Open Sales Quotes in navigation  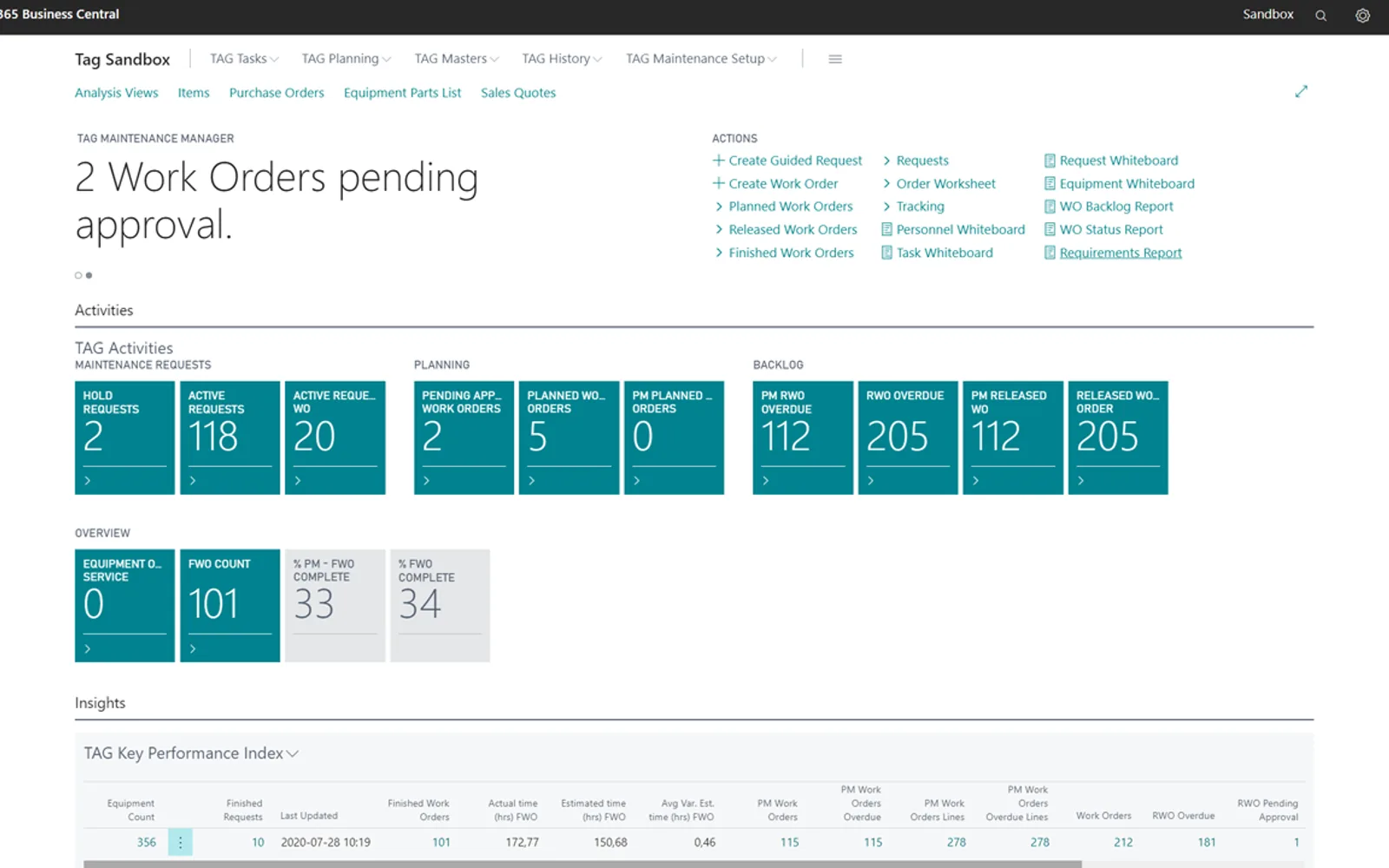coord(518,93)
